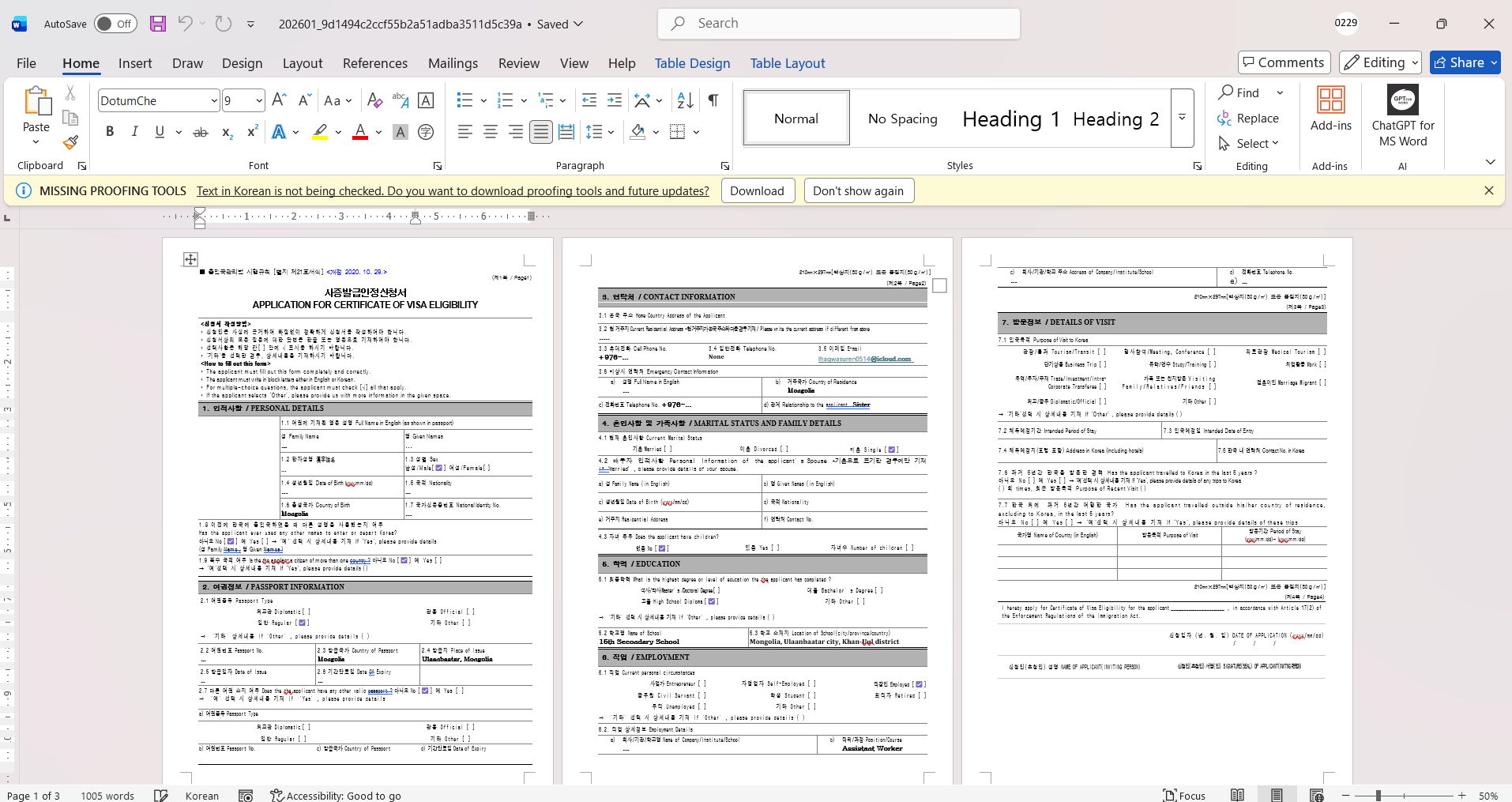Apply bold formatting with the B icon
1512x802 pixels.
pos(110,132)
